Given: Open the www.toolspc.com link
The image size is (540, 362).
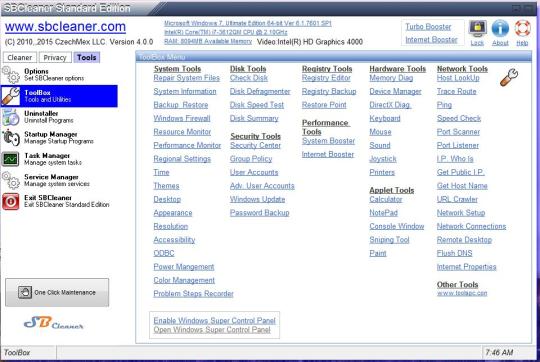Looking at the screenshot, I should 462,293.
